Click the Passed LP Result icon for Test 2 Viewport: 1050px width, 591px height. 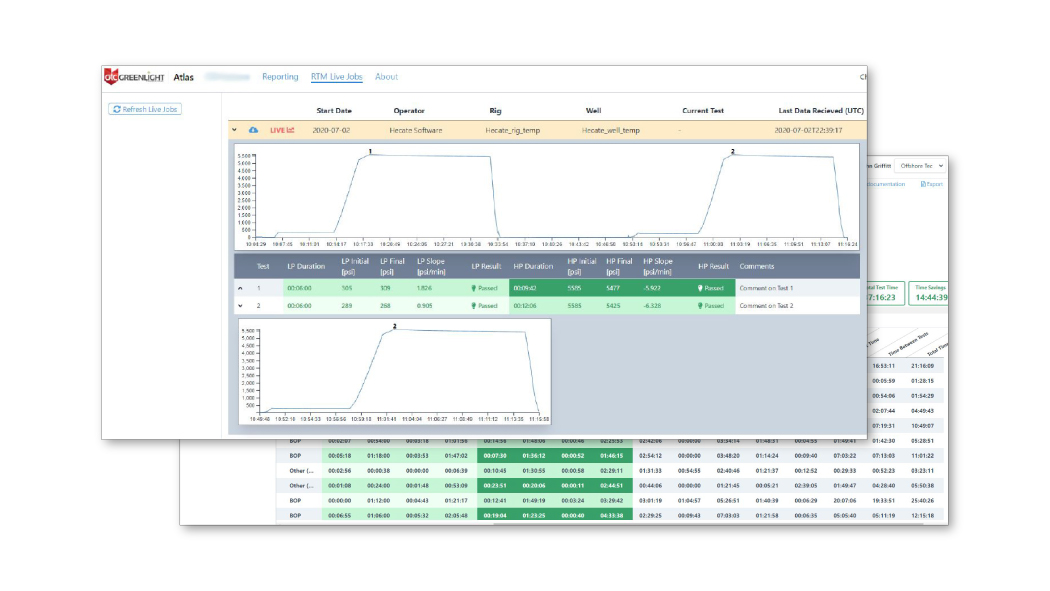click(x=475, y=306)
